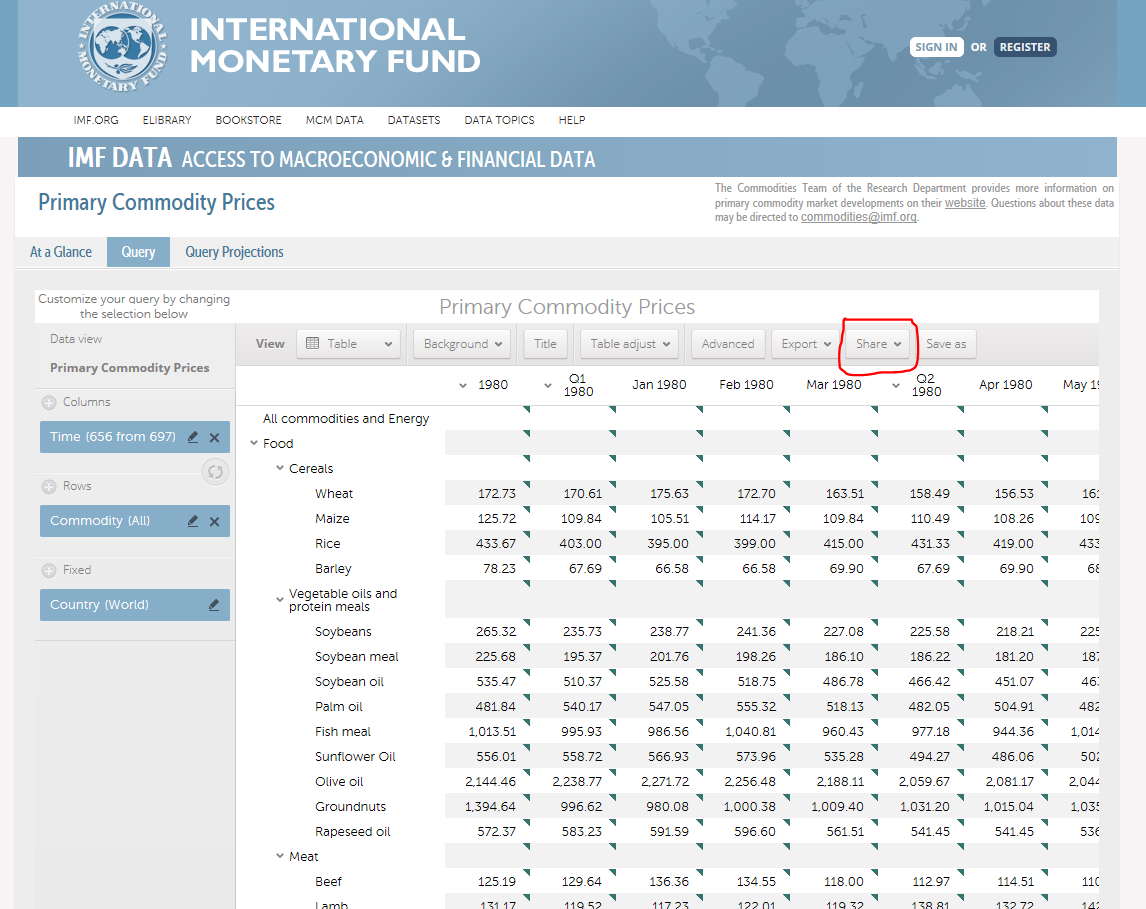This screenshot has height=909, width=1146.
Task: Click the Apr 1980 column header
Action: point(1006,385)
